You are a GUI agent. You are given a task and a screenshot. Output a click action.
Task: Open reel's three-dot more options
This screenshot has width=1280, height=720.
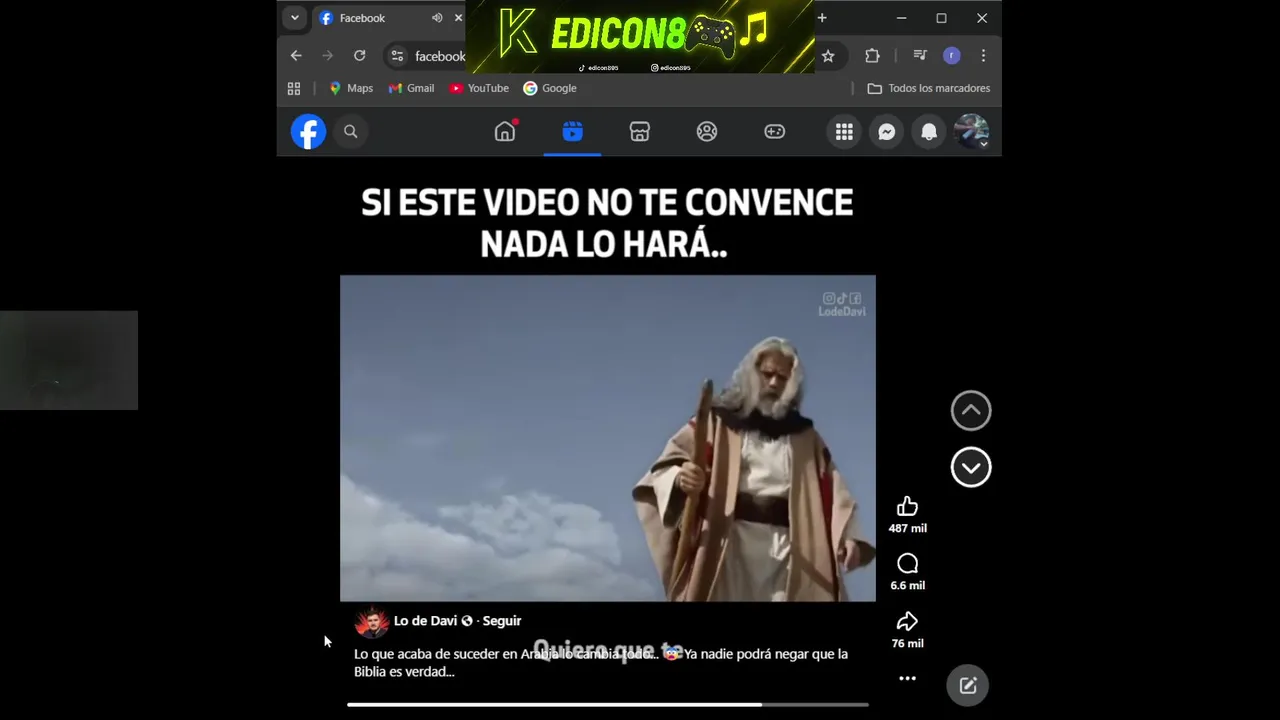point(907,678)
